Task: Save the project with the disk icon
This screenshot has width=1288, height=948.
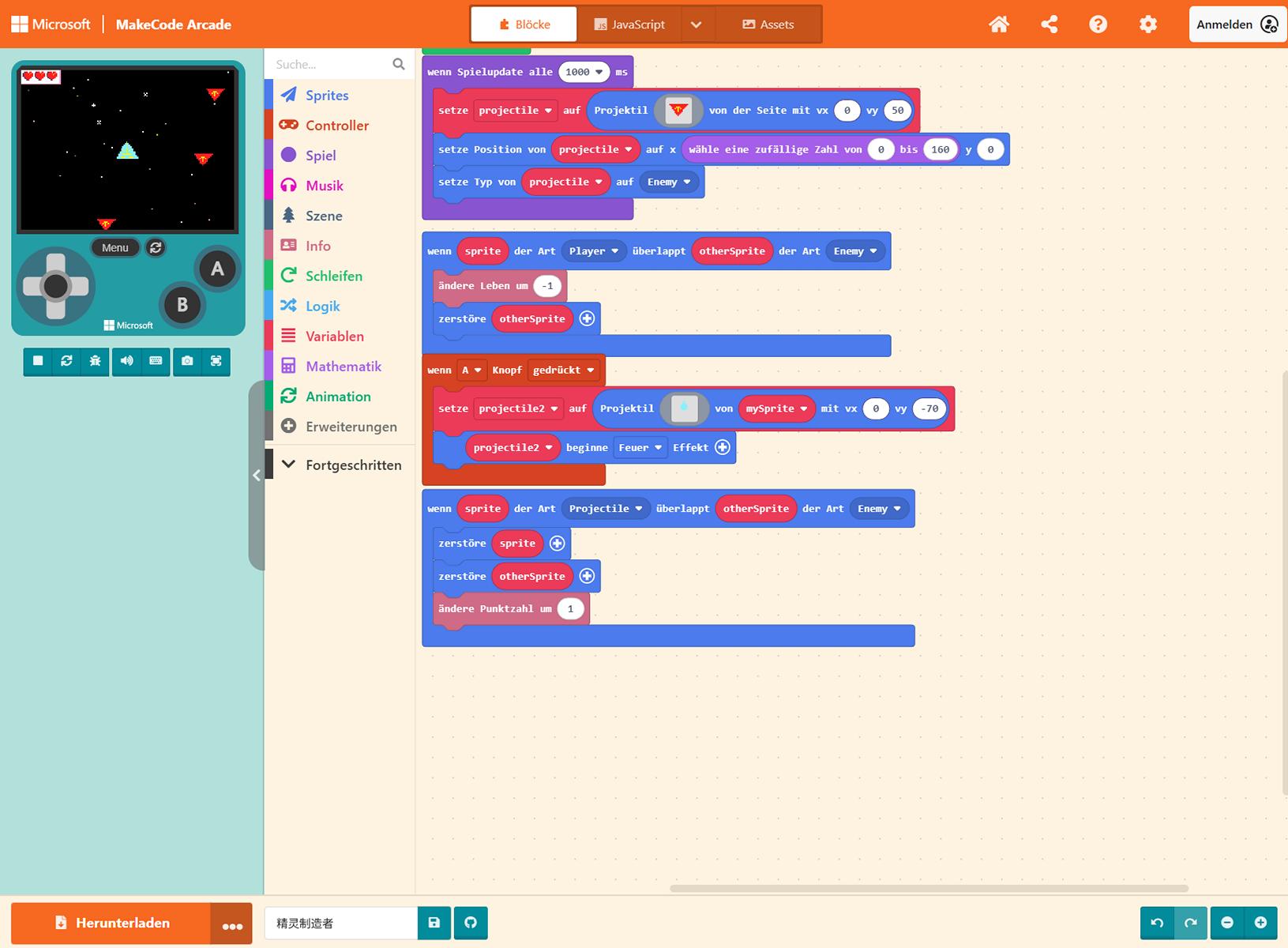Action: pos(434,923)
